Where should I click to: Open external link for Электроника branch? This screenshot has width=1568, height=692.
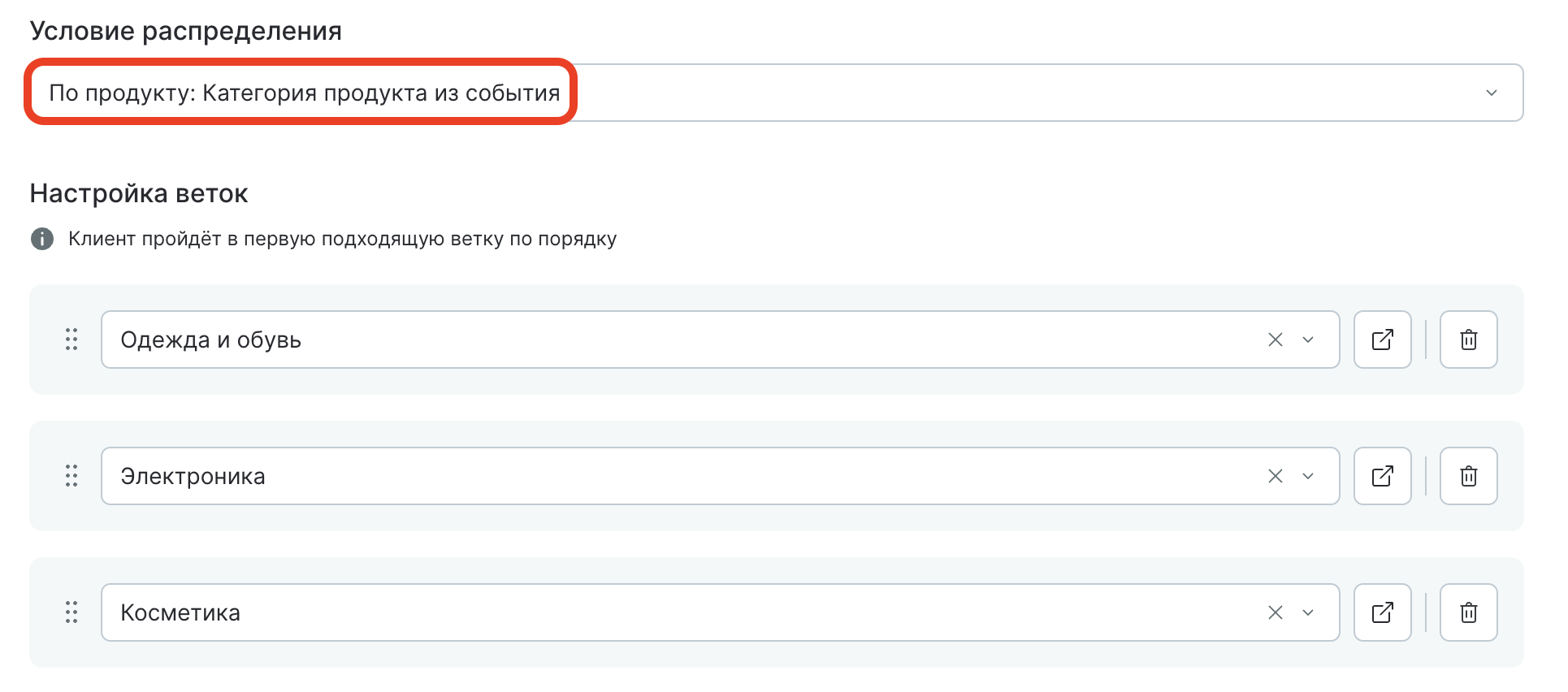pyautogui.click(x=1382, y=476)
